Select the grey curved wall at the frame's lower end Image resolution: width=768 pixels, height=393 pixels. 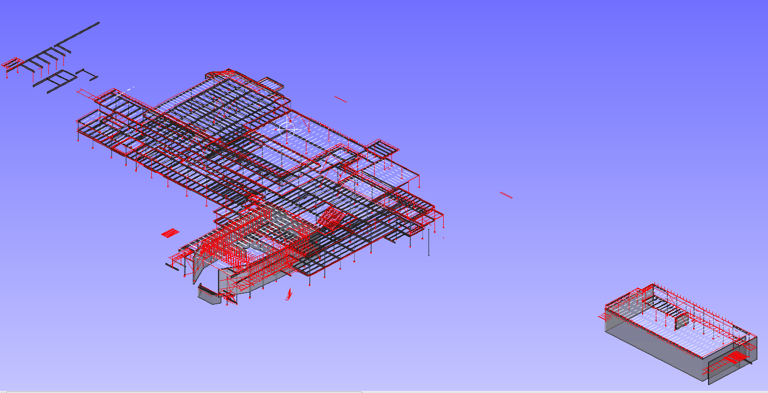pyautogui.click(x=210, y=295)
